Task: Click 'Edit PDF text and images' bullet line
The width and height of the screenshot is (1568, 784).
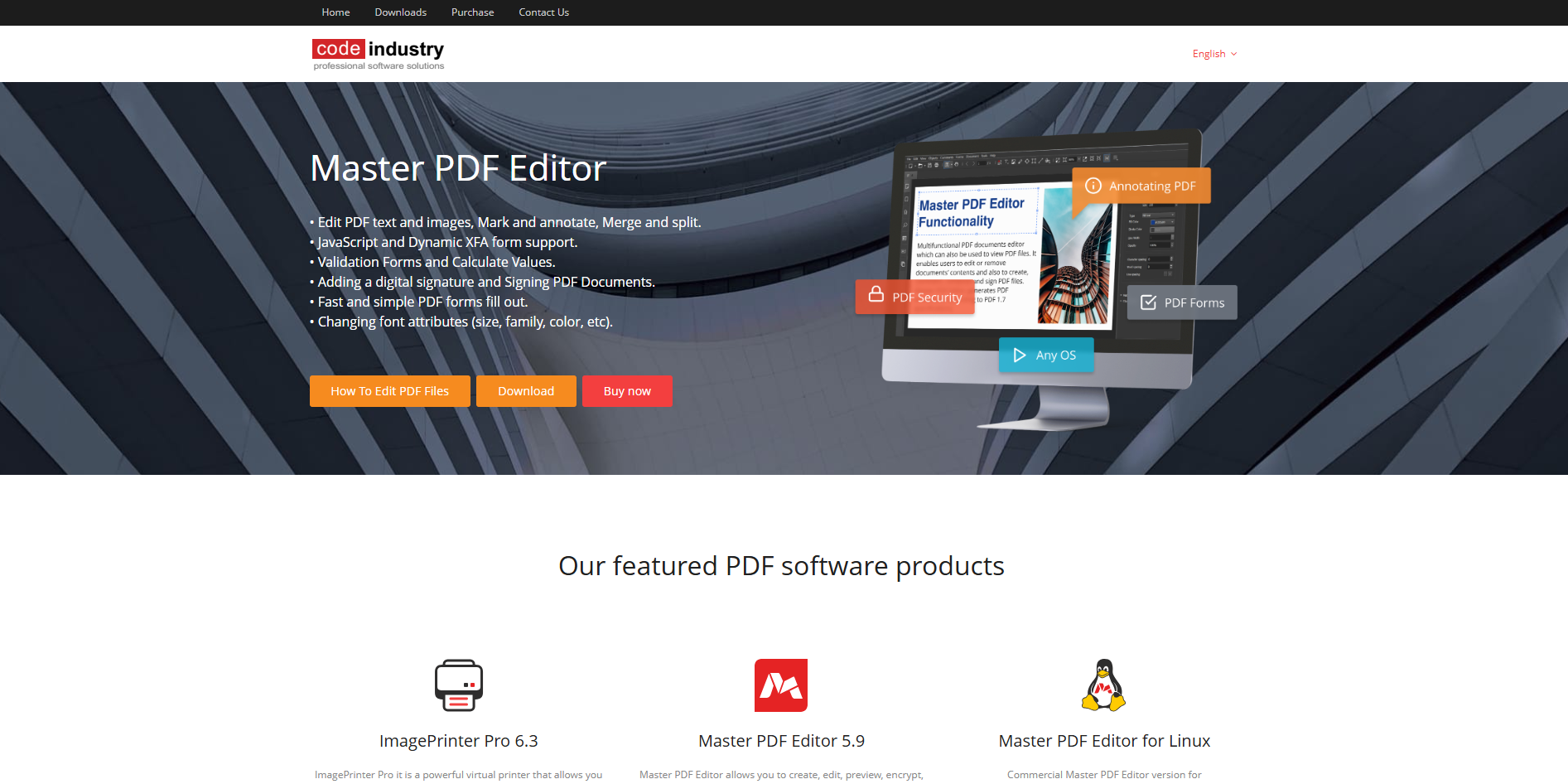Action: coord(505,222)
